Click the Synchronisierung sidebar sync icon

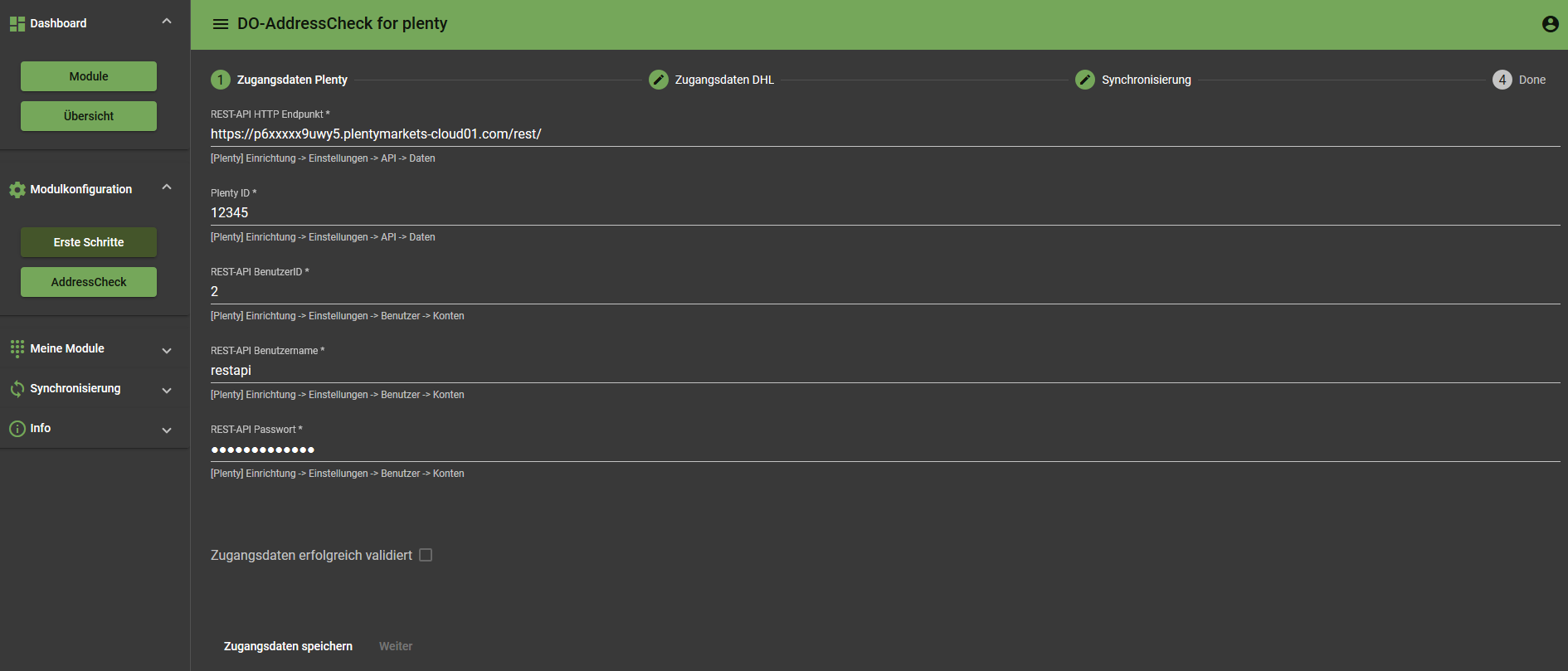[17, 389]
